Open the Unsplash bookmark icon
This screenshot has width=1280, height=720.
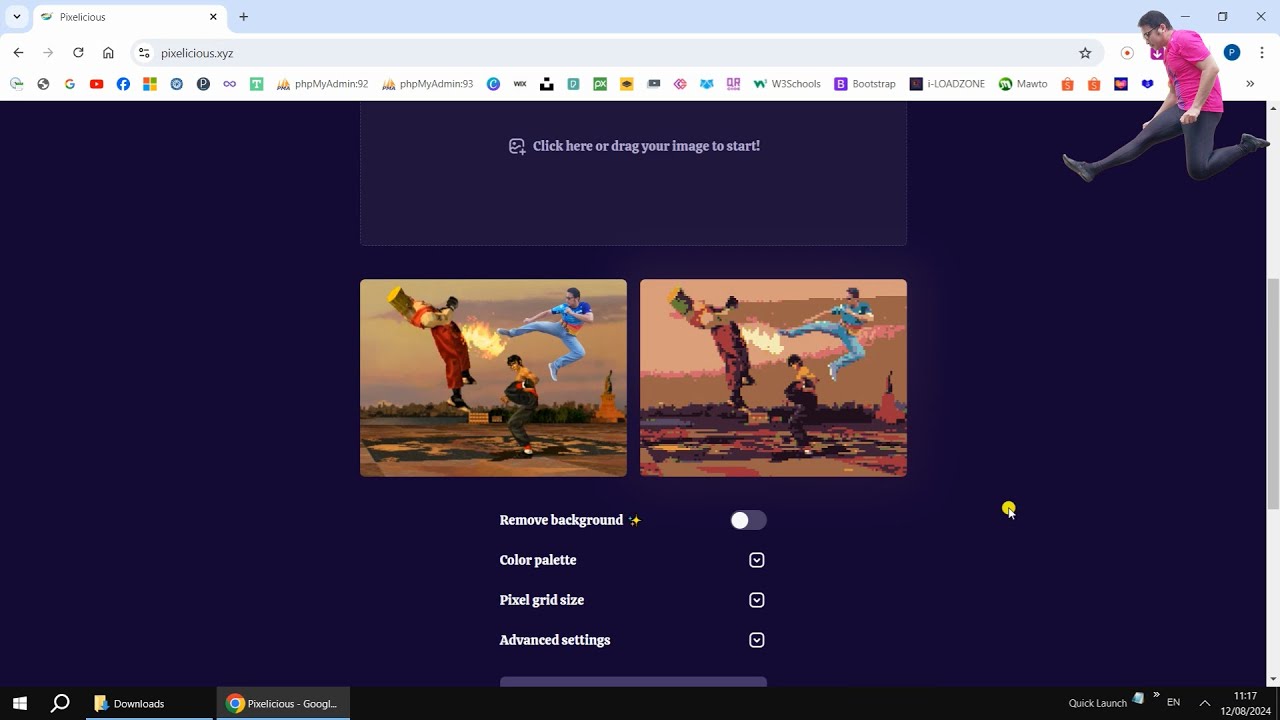coord(546,84)
